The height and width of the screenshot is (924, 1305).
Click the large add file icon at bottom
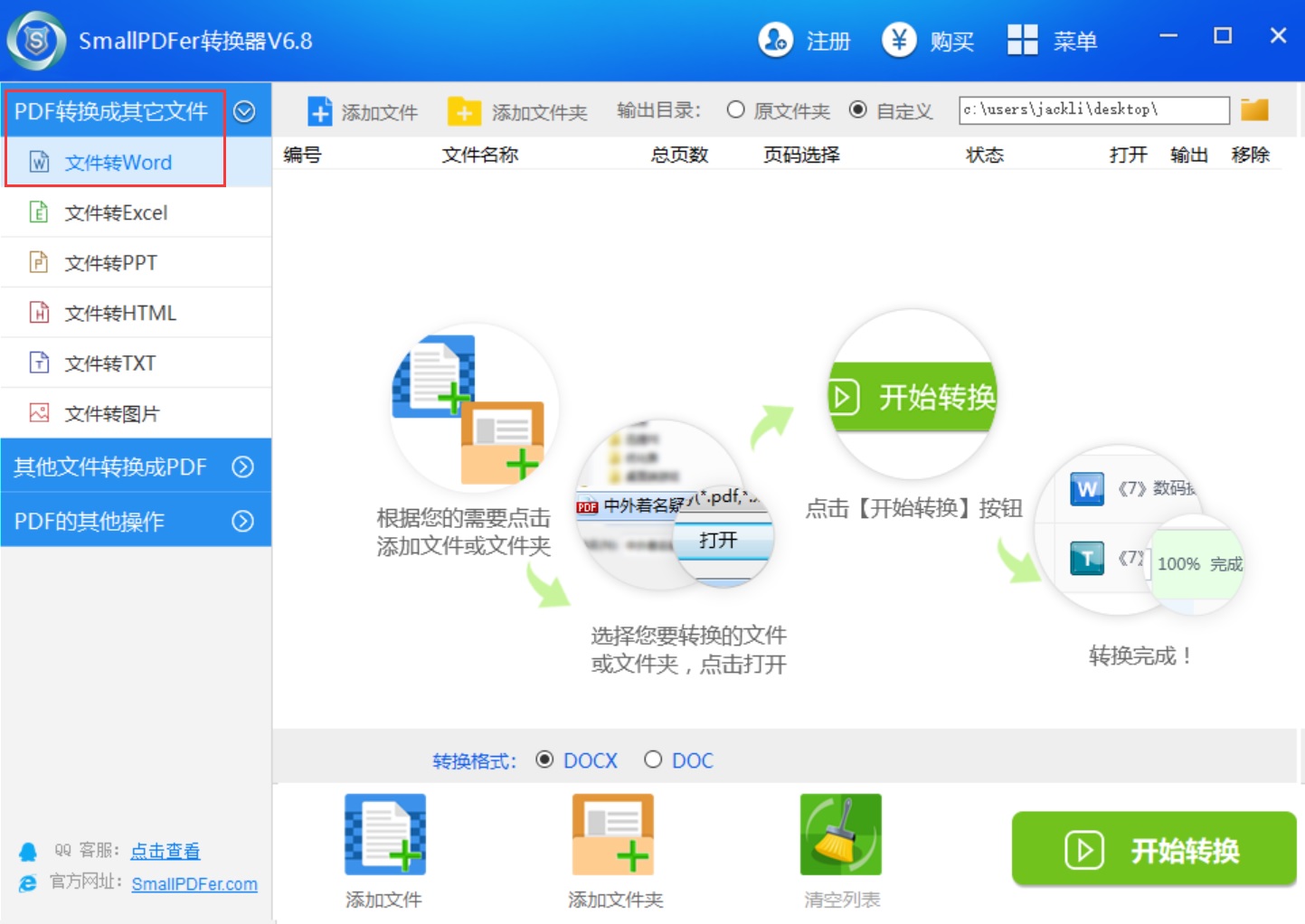coord(385,834)
